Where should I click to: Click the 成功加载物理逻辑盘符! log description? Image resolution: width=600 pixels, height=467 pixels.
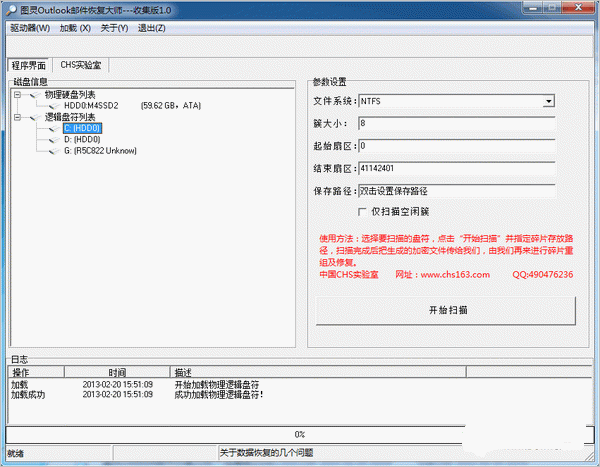pyautogui.click(x=219, y=395)
